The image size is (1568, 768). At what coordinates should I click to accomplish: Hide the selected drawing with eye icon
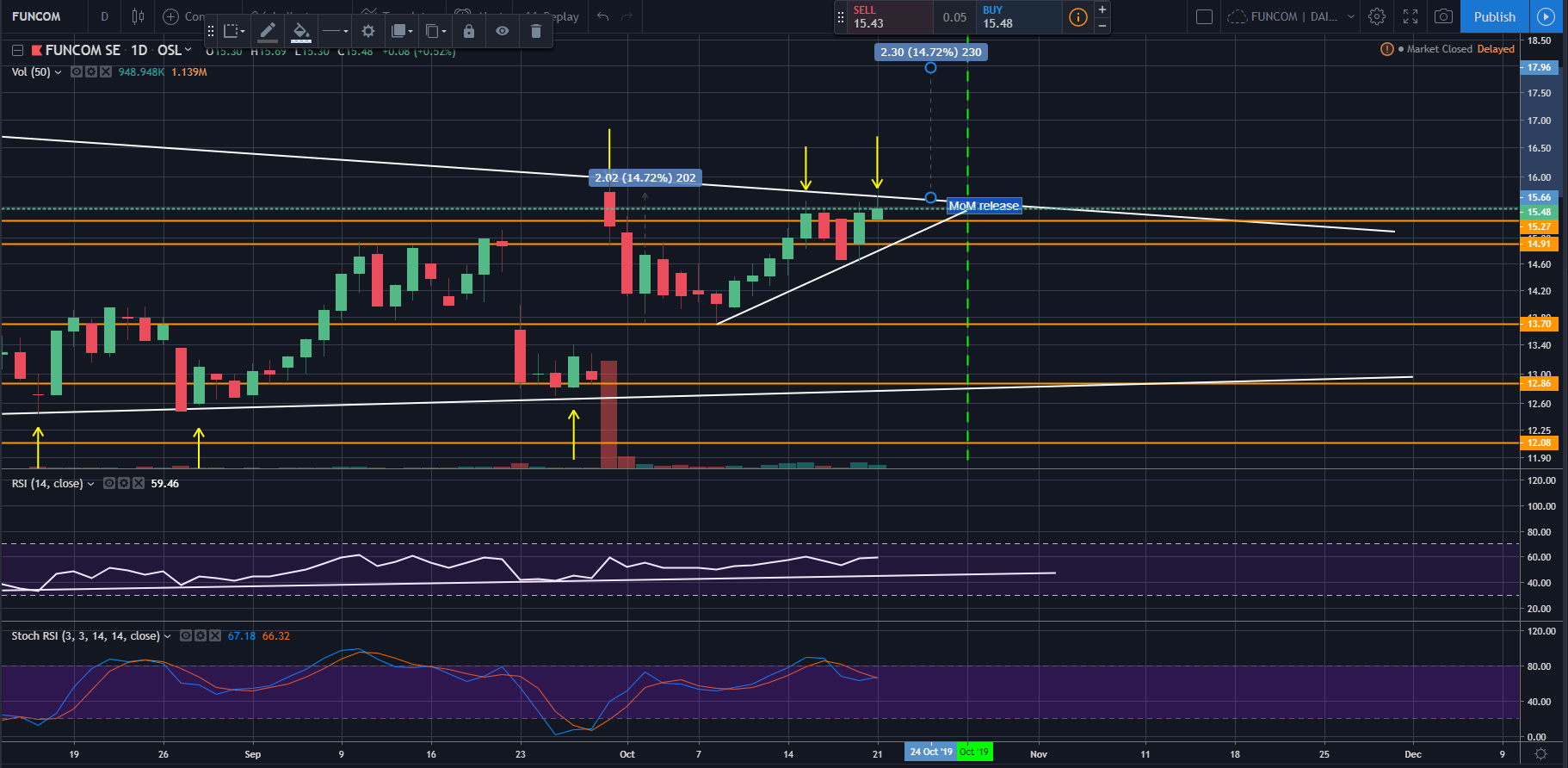pos(503,31)
